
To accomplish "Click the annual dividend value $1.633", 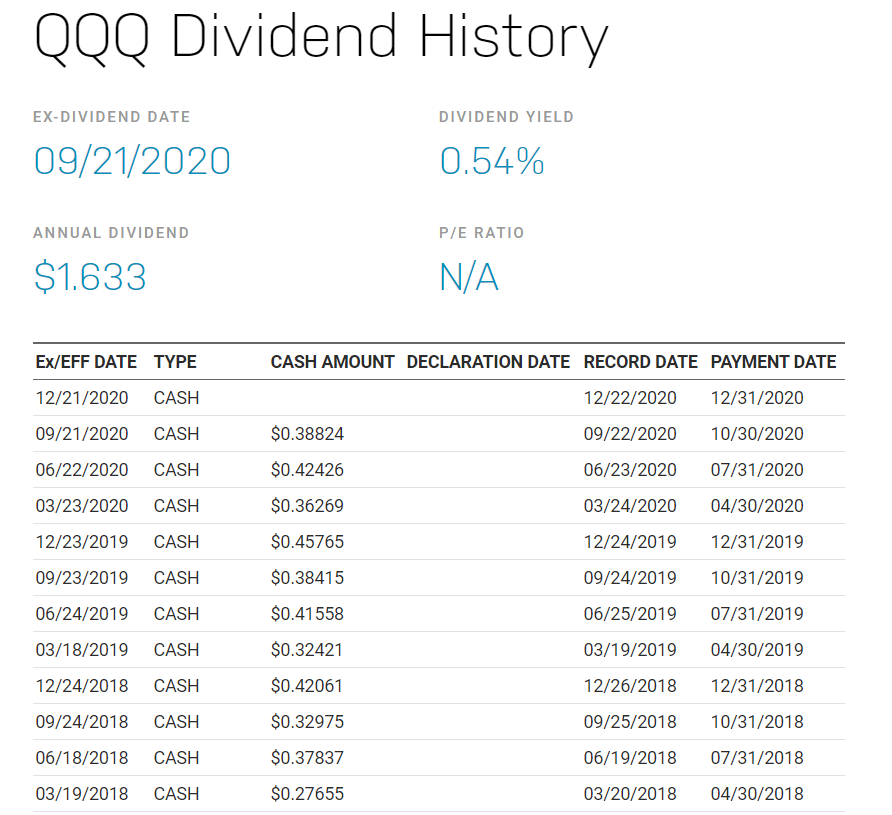I will pyautogui.click(x=90, y=277).
